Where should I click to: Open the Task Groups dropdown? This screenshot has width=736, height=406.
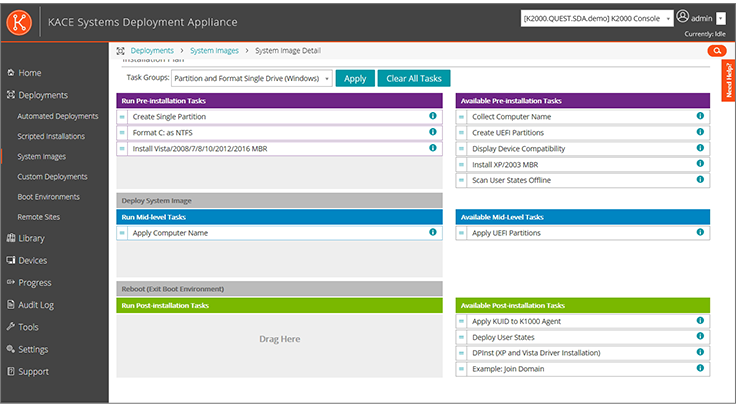pyautogui.click(x=252, y=78)
